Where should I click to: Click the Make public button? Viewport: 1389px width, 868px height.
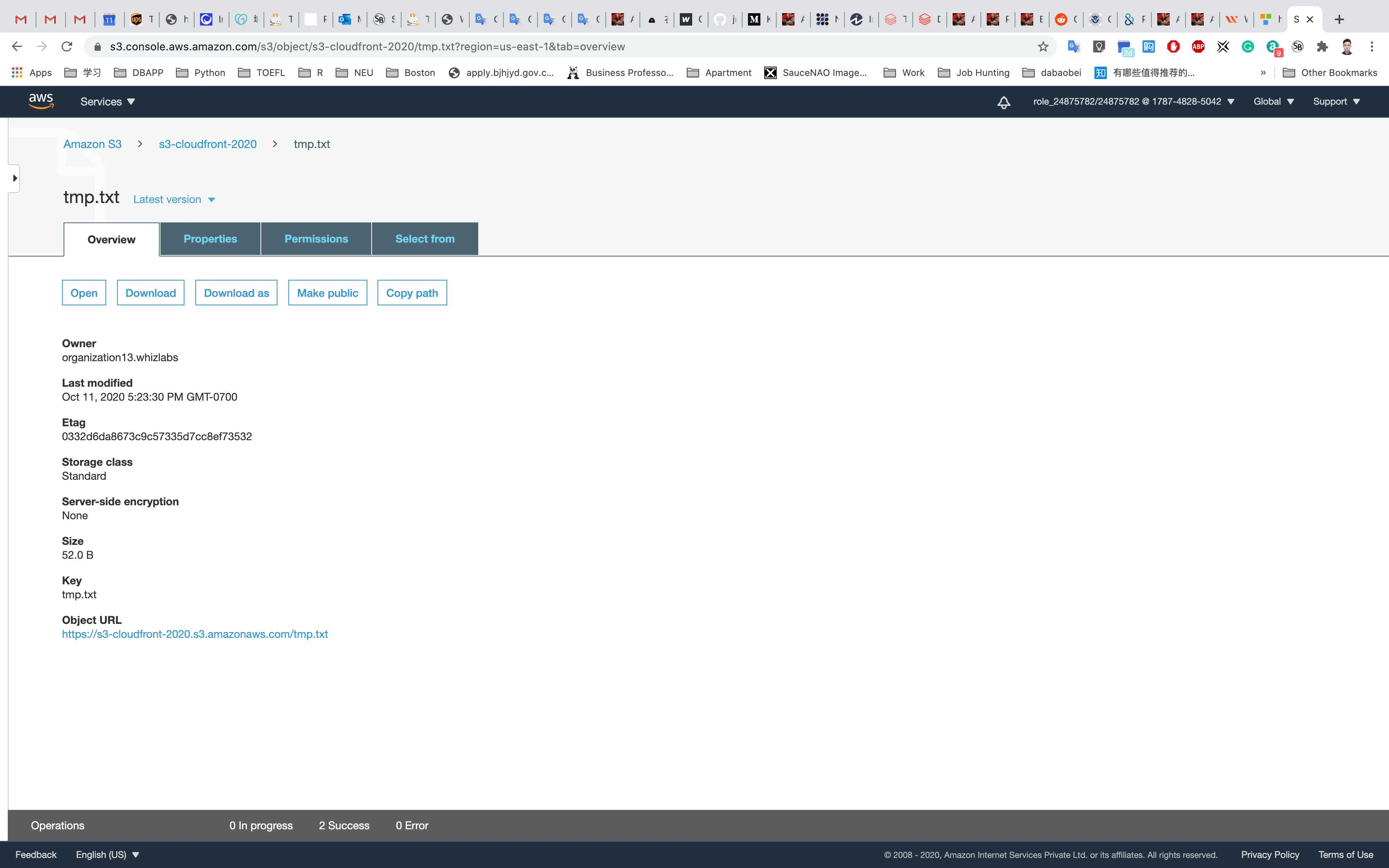point(327,293)
